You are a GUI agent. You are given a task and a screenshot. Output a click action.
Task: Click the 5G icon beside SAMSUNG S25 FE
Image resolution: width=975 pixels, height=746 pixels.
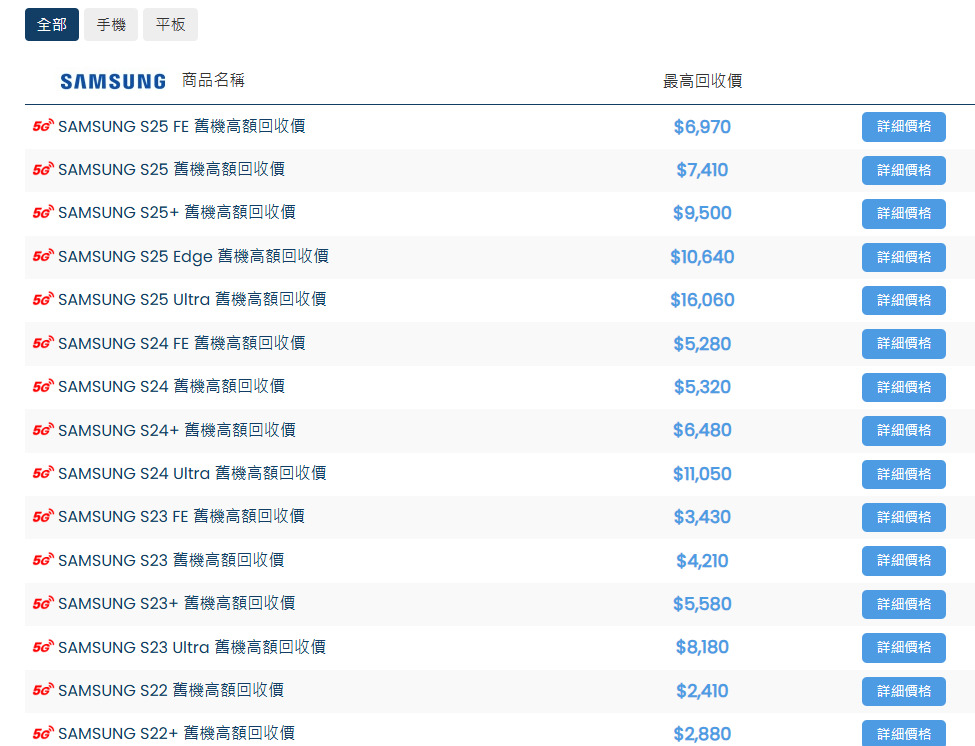[43, 127]
